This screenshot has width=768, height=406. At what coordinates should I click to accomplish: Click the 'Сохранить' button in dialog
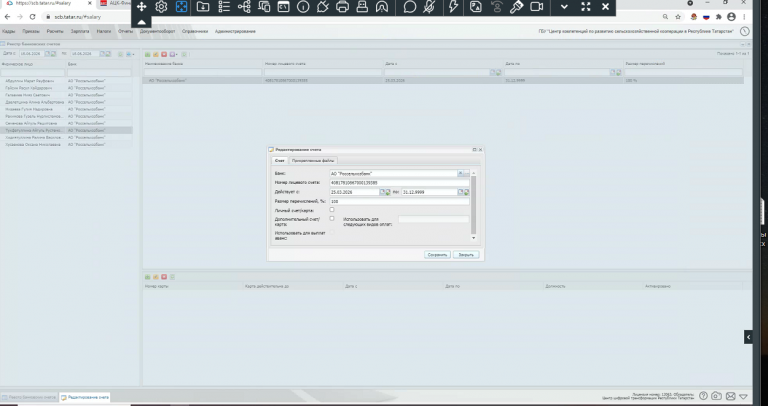point(437,255)
